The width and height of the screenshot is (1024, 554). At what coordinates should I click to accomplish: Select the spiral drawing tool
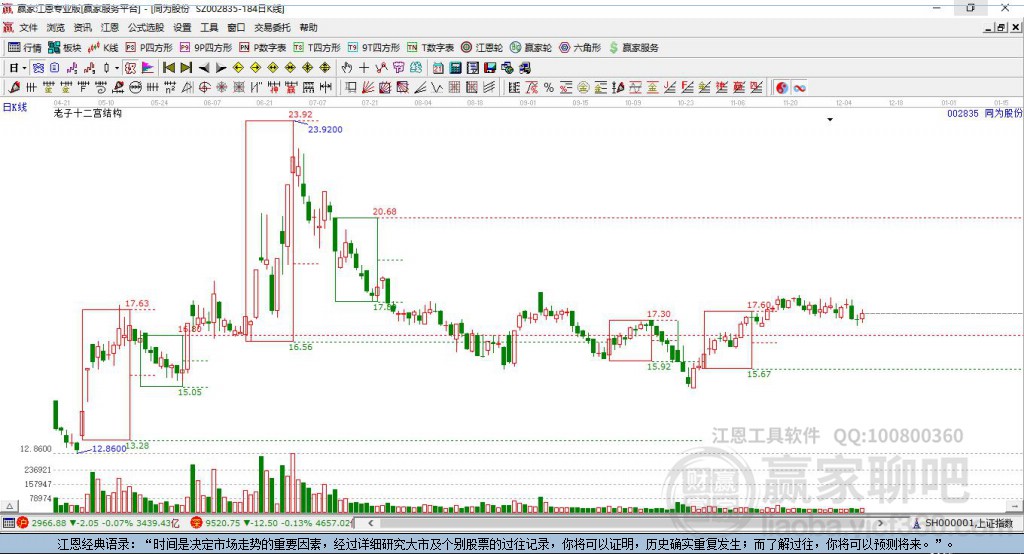[x=101, y=88]
